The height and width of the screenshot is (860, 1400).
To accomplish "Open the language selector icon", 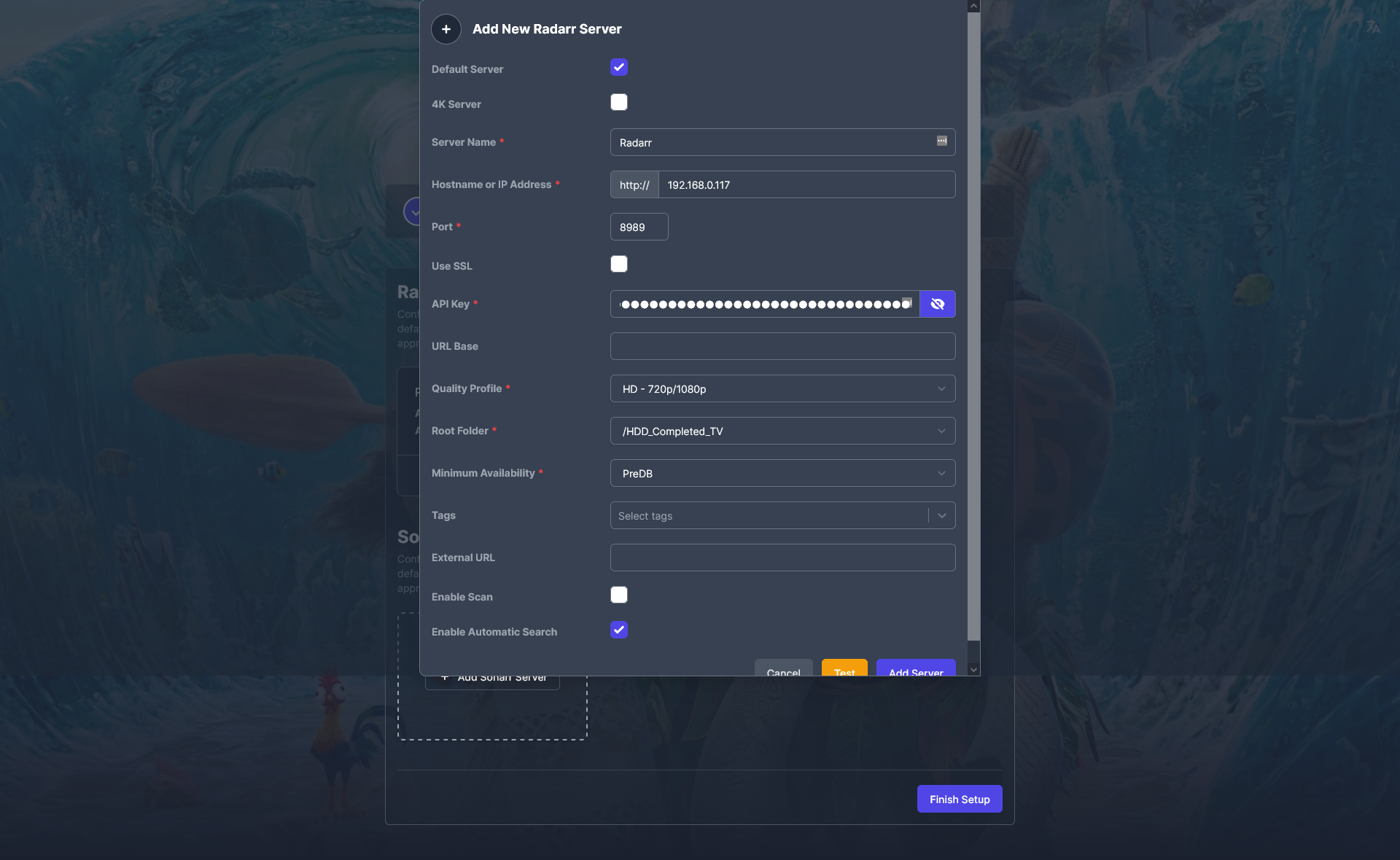I will click(x=1373, y=27).
